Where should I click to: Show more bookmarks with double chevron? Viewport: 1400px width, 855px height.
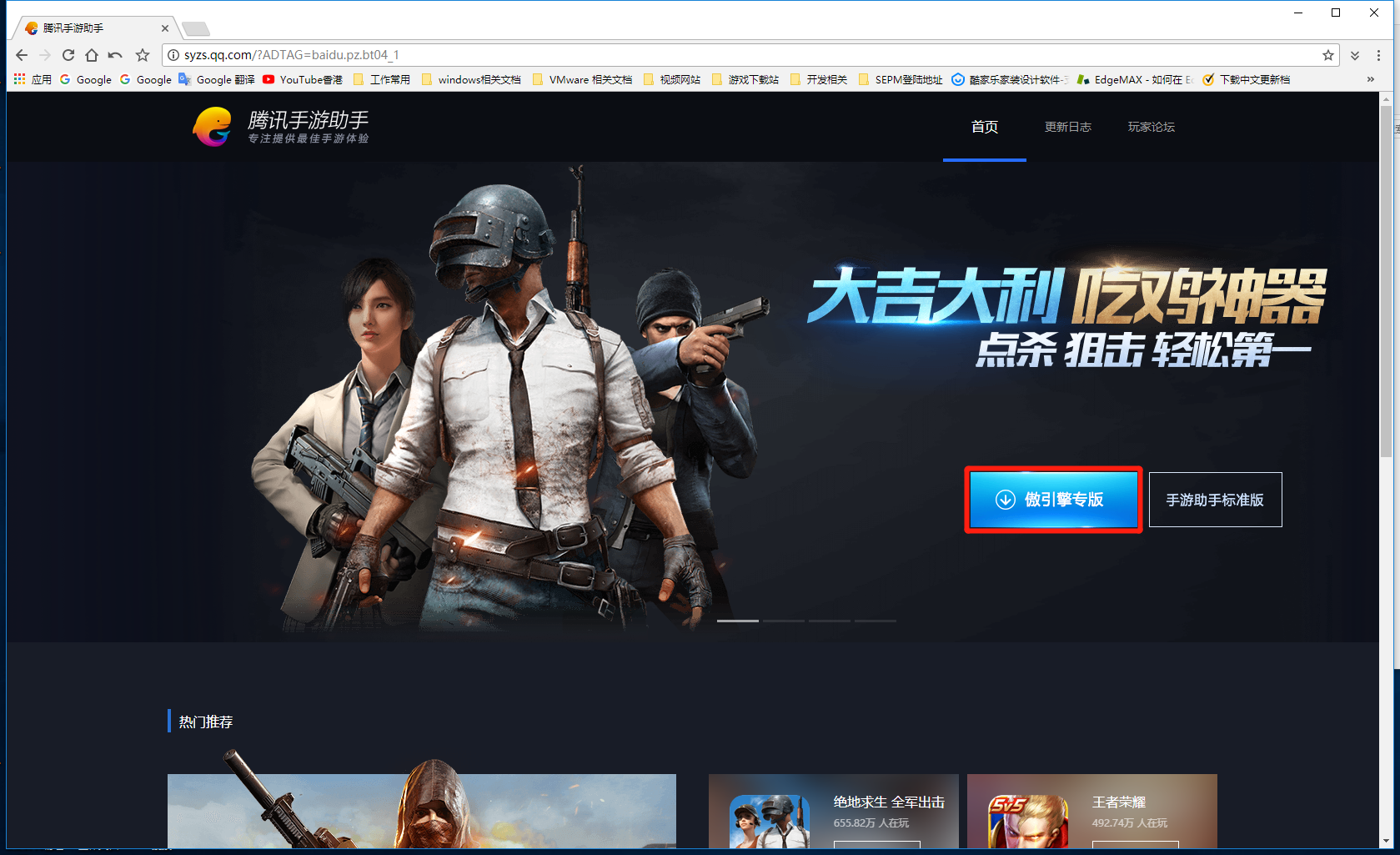pyautogui.click(x=1371, y=79)
